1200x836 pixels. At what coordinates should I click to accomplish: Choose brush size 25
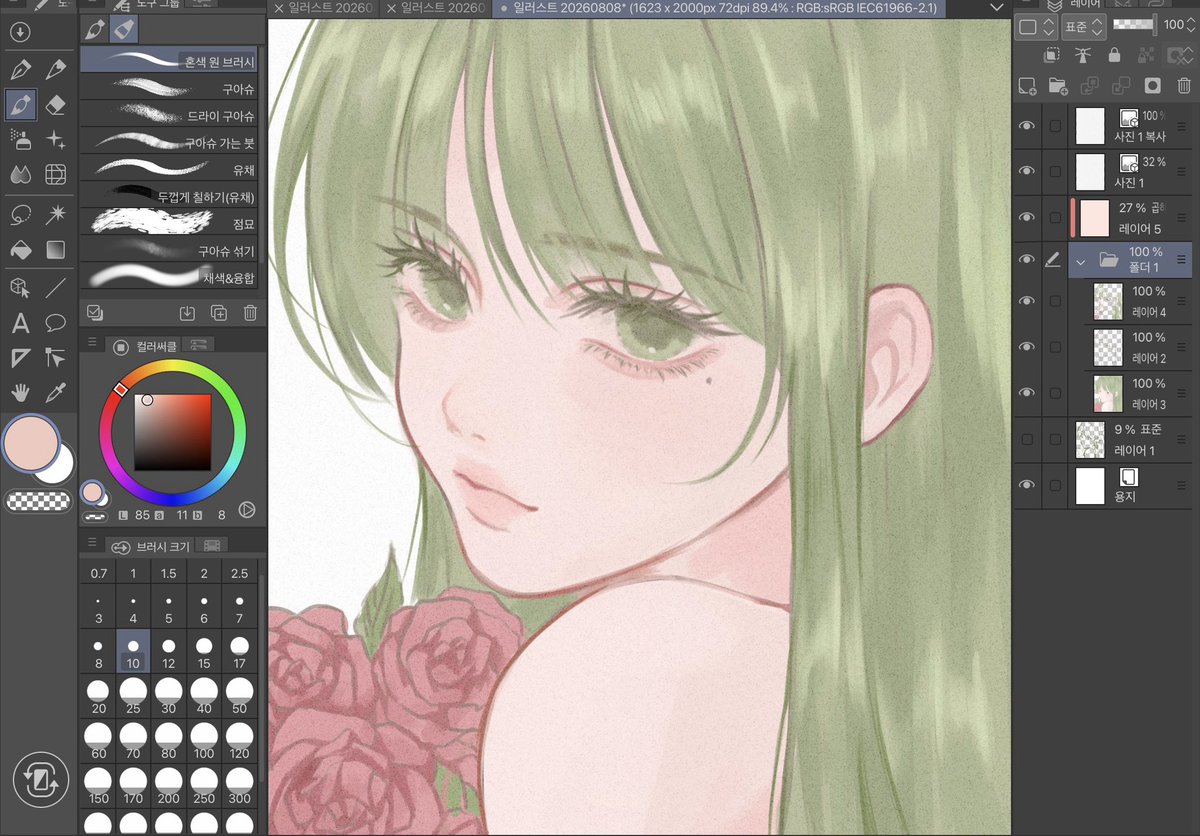133,695
